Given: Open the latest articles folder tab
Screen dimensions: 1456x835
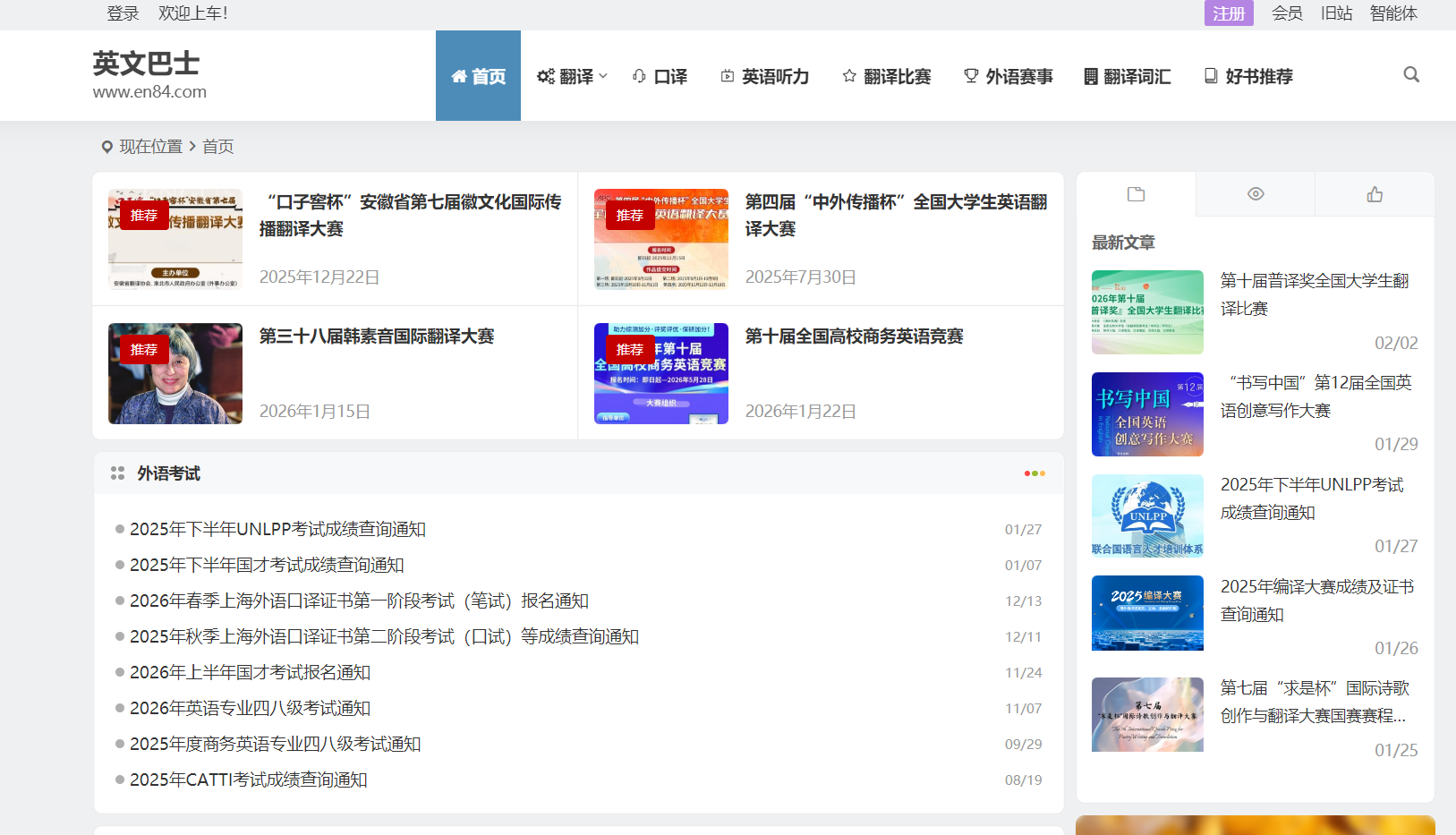Looking at the screenshot, I should [x=1136, y=194].
